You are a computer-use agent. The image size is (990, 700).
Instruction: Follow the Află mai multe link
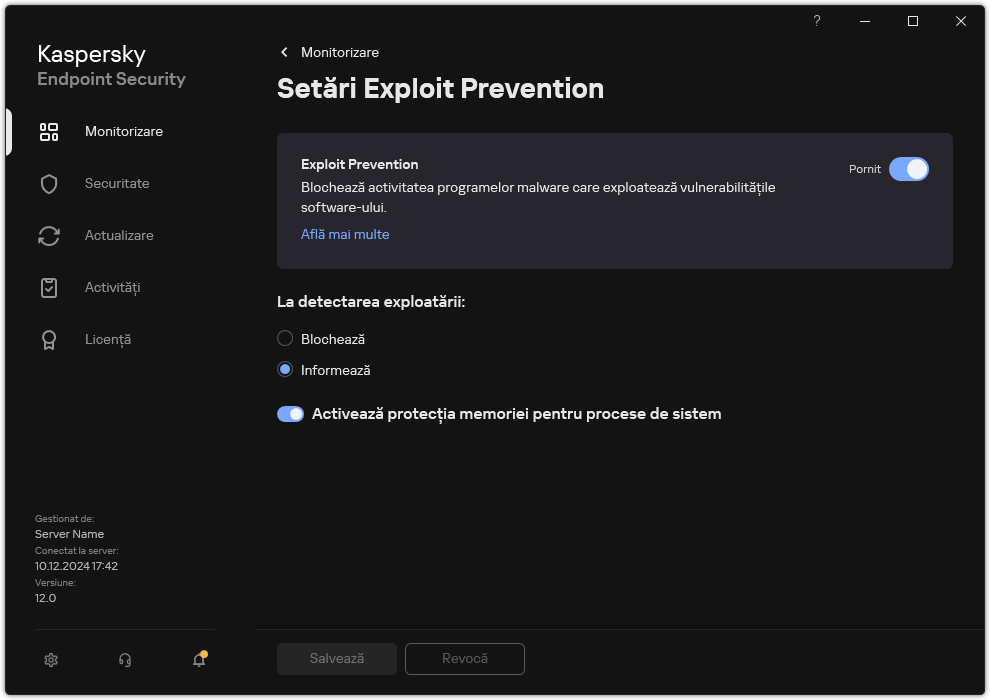coord(345,234)
